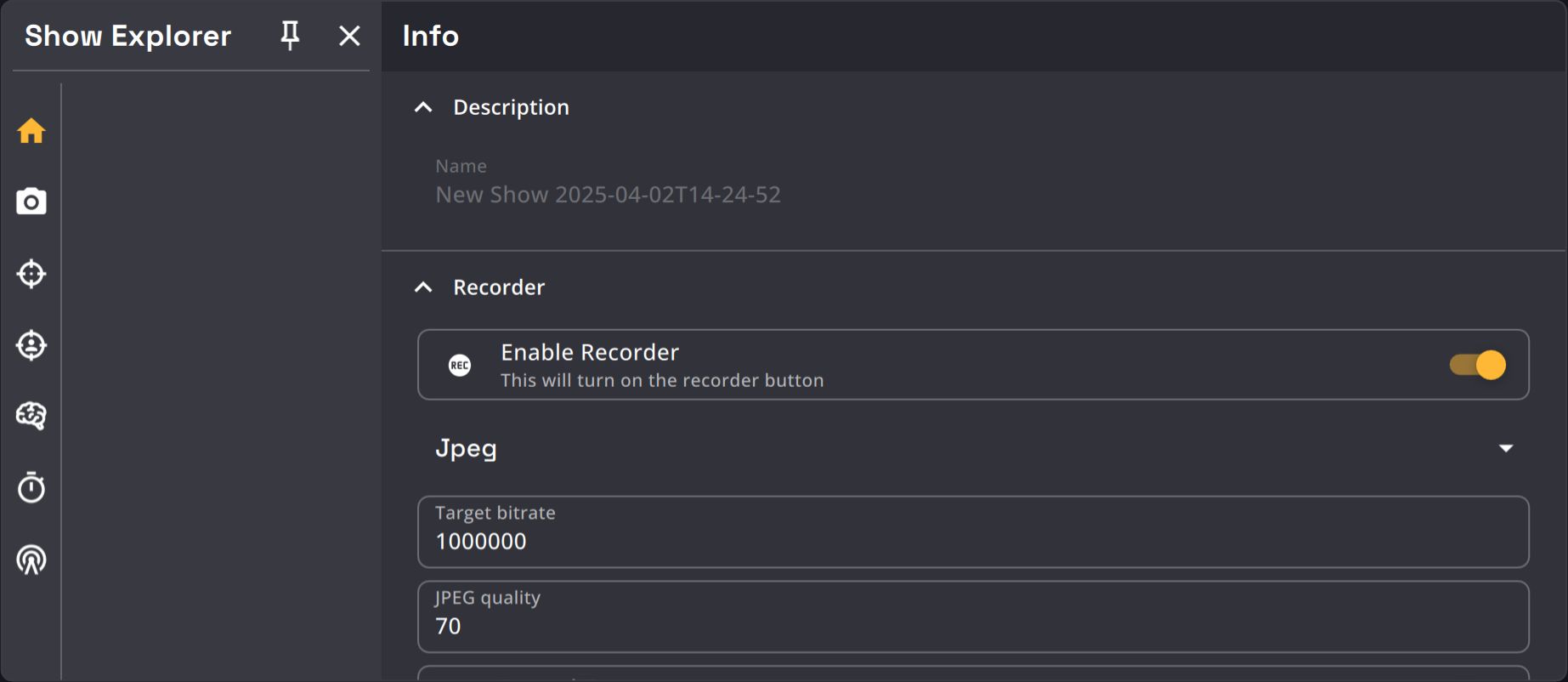The image size is (1568, 682).
Task: Click the crosshair target icon
Action: (31, 274)
